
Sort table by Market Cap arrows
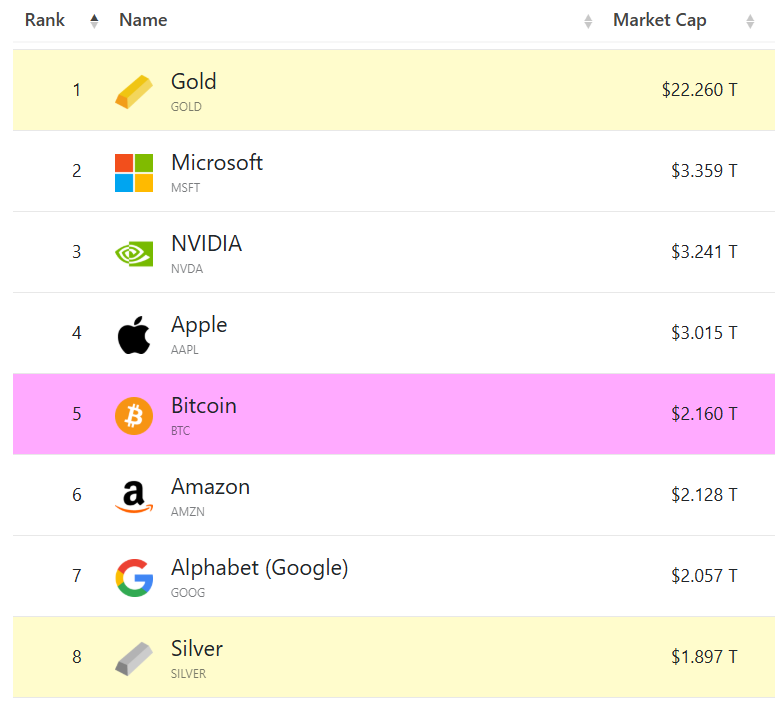750,21
